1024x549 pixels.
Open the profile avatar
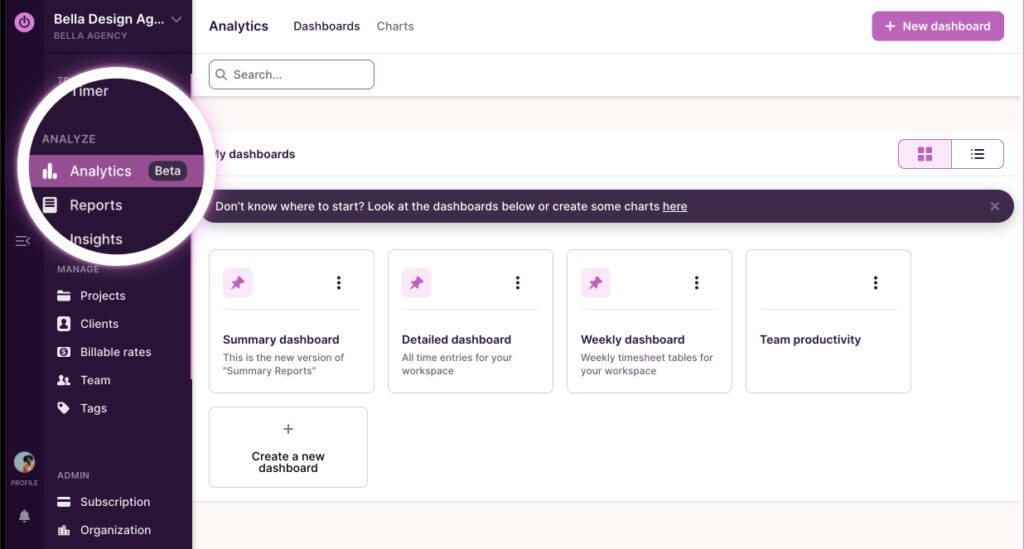pos(24,462)
